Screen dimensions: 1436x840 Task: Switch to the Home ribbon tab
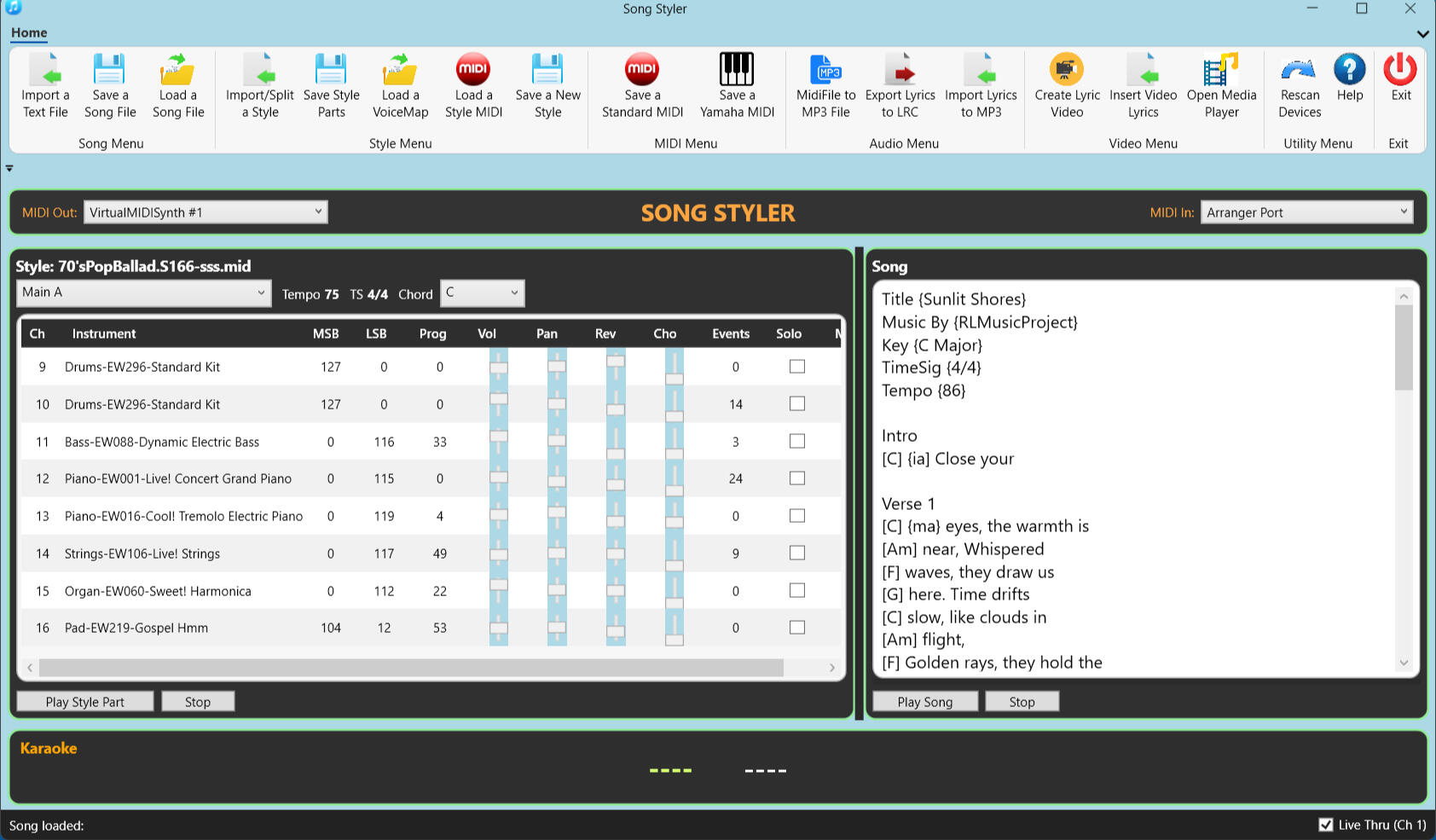pyautogui.click(x=29, y=32)
